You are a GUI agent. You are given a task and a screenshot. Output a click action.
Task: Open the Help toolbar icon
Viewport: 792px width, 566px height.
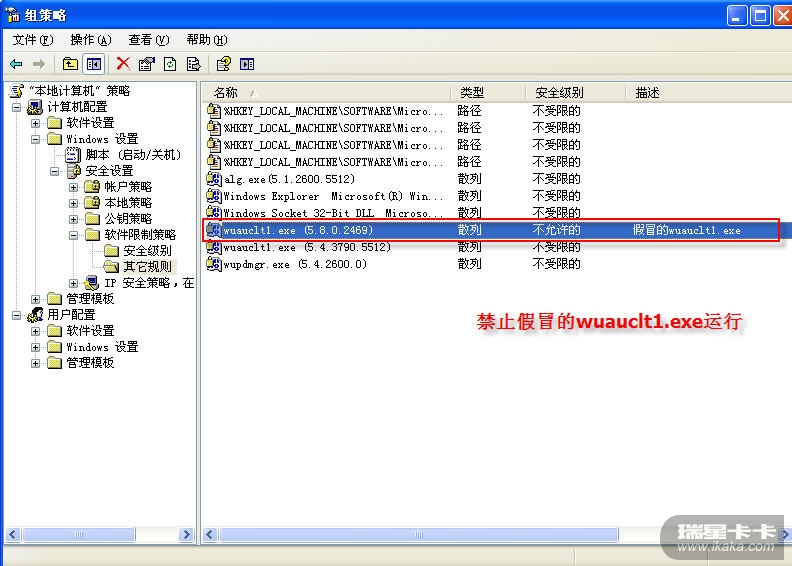click(x=223, y=64)
